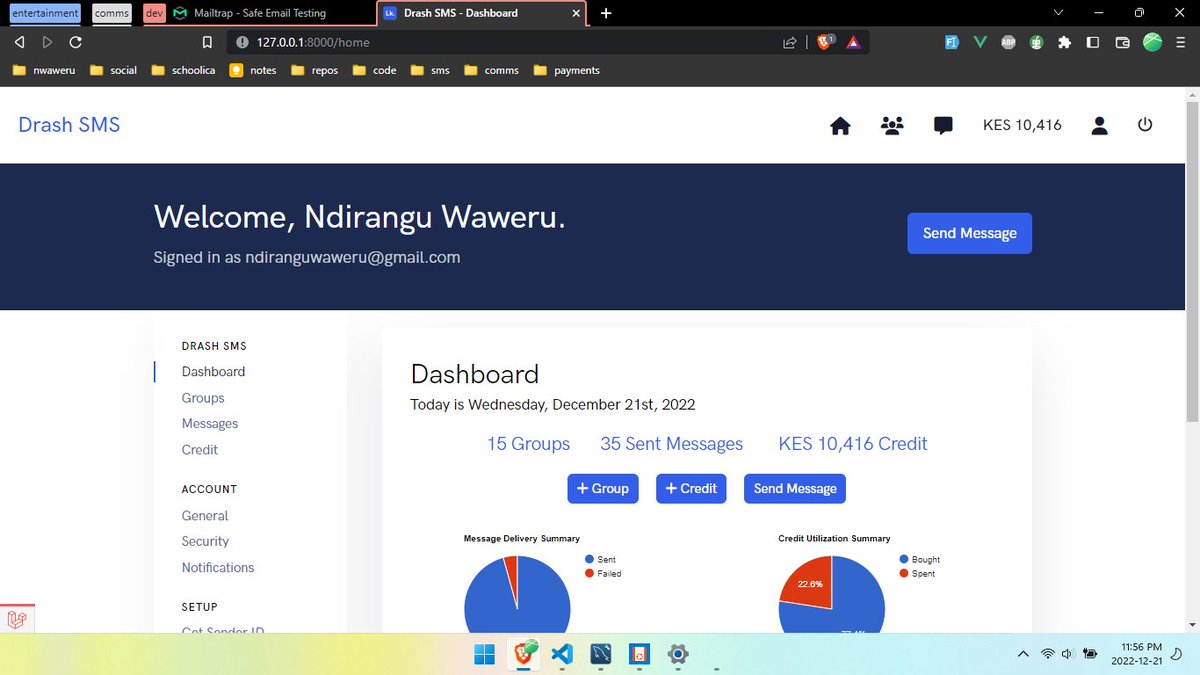The height and width of the screenshot is (675, 1200).
Task: Click the Sent legend entry in Message Delivery chart
Action: (601, 559)
